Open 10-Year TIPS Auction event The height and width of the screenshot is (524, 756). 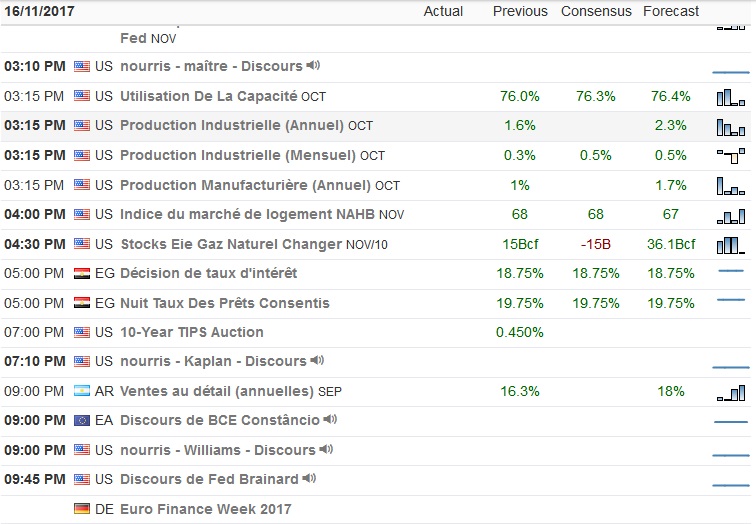click(x=192, y=332)
